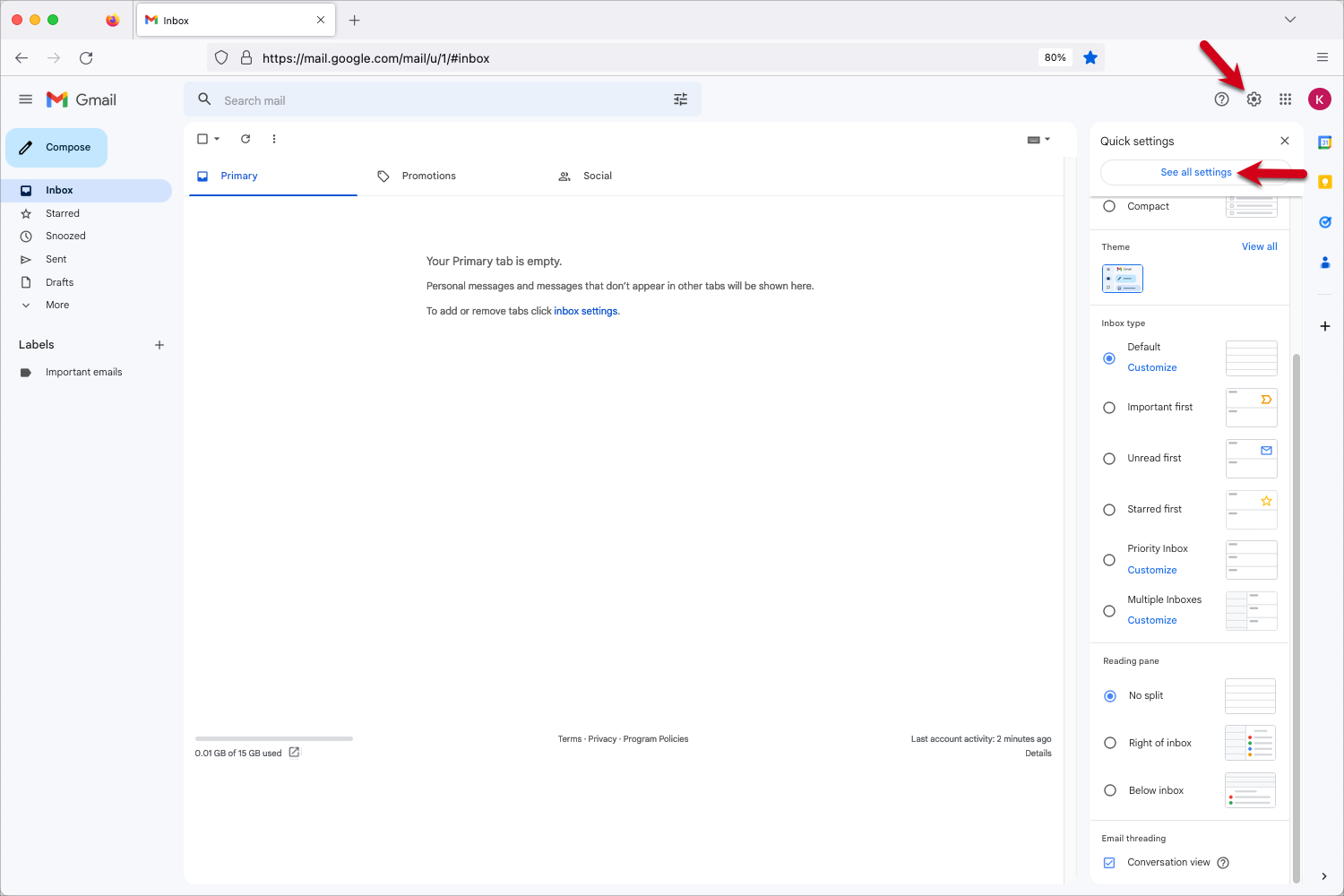Get add-ons plus icon
The image size is (1344, 896).
tap(1324, 326)
